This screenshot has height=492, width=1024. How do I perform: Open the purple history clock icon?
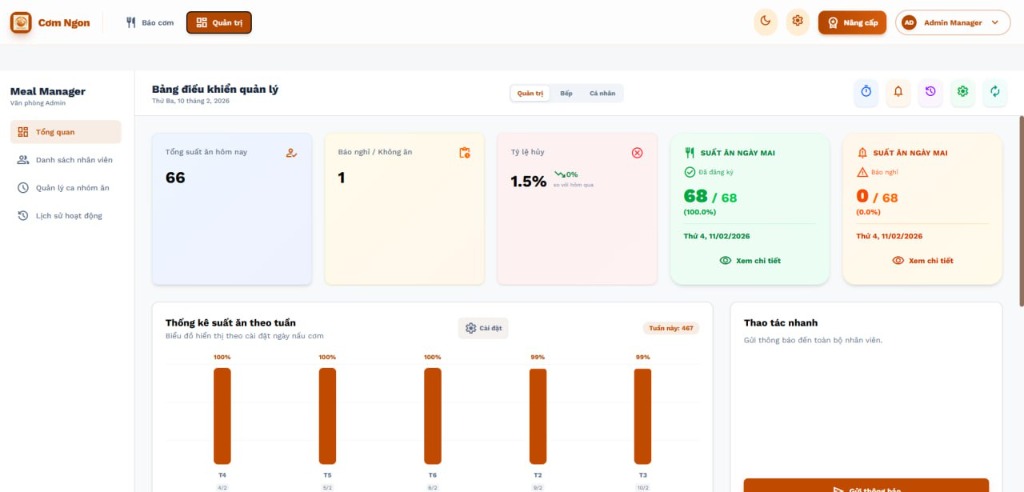[x=930, y=92]
